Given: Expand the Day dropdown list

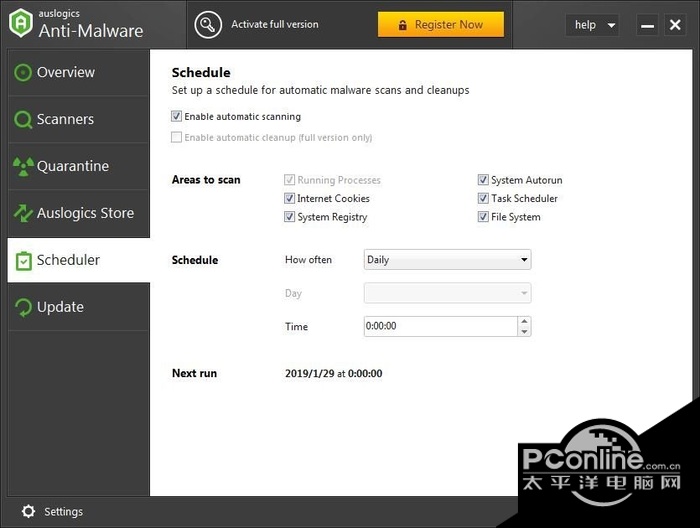Looking at the screenshot, I should tap(447, 293).
